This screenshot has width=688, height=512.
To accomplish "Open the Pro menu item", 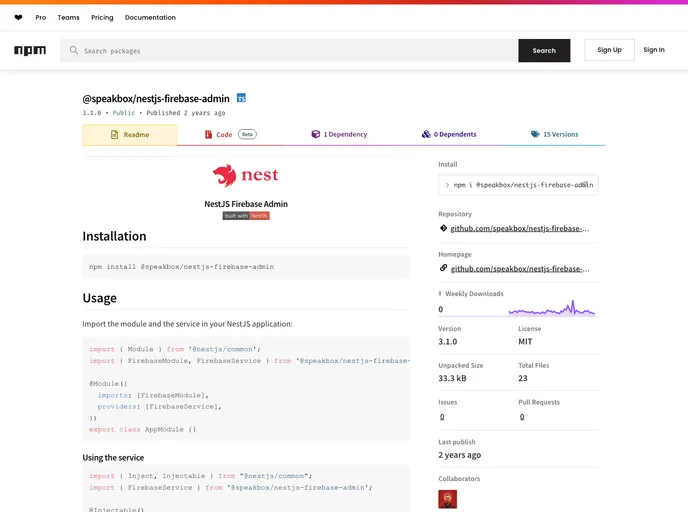I will [41, 18].
